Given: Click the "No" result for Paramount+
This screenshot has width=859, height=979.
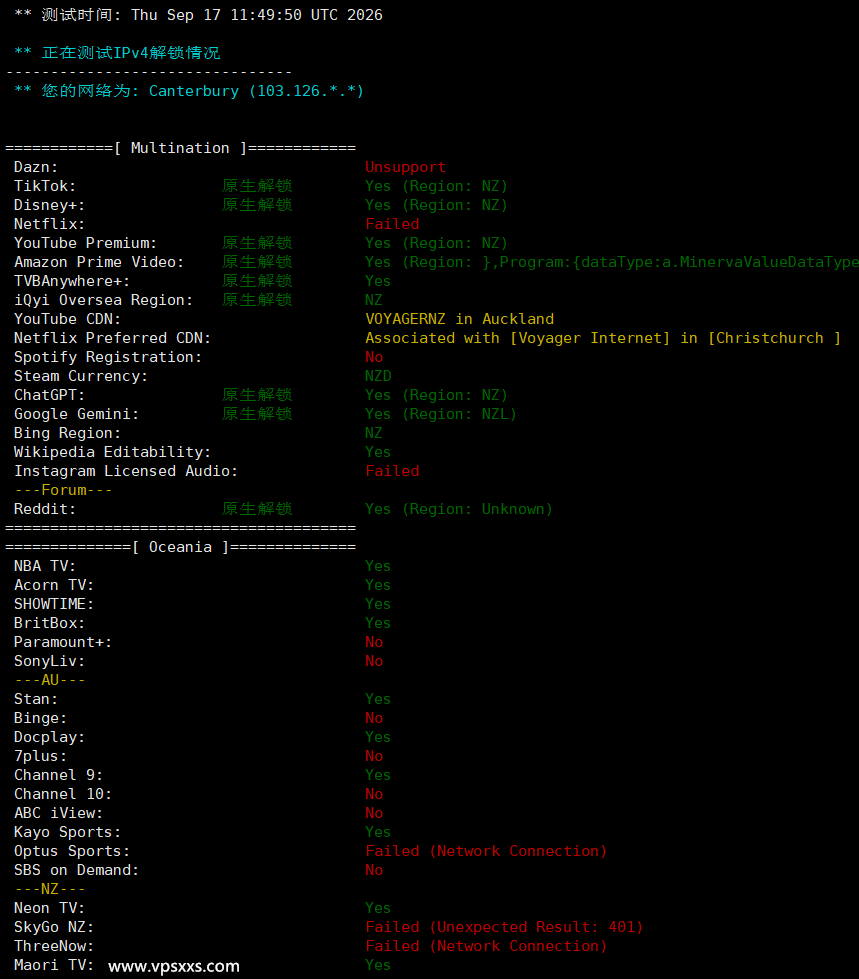Looking at the screenshot, I should (x=374, y=642).
